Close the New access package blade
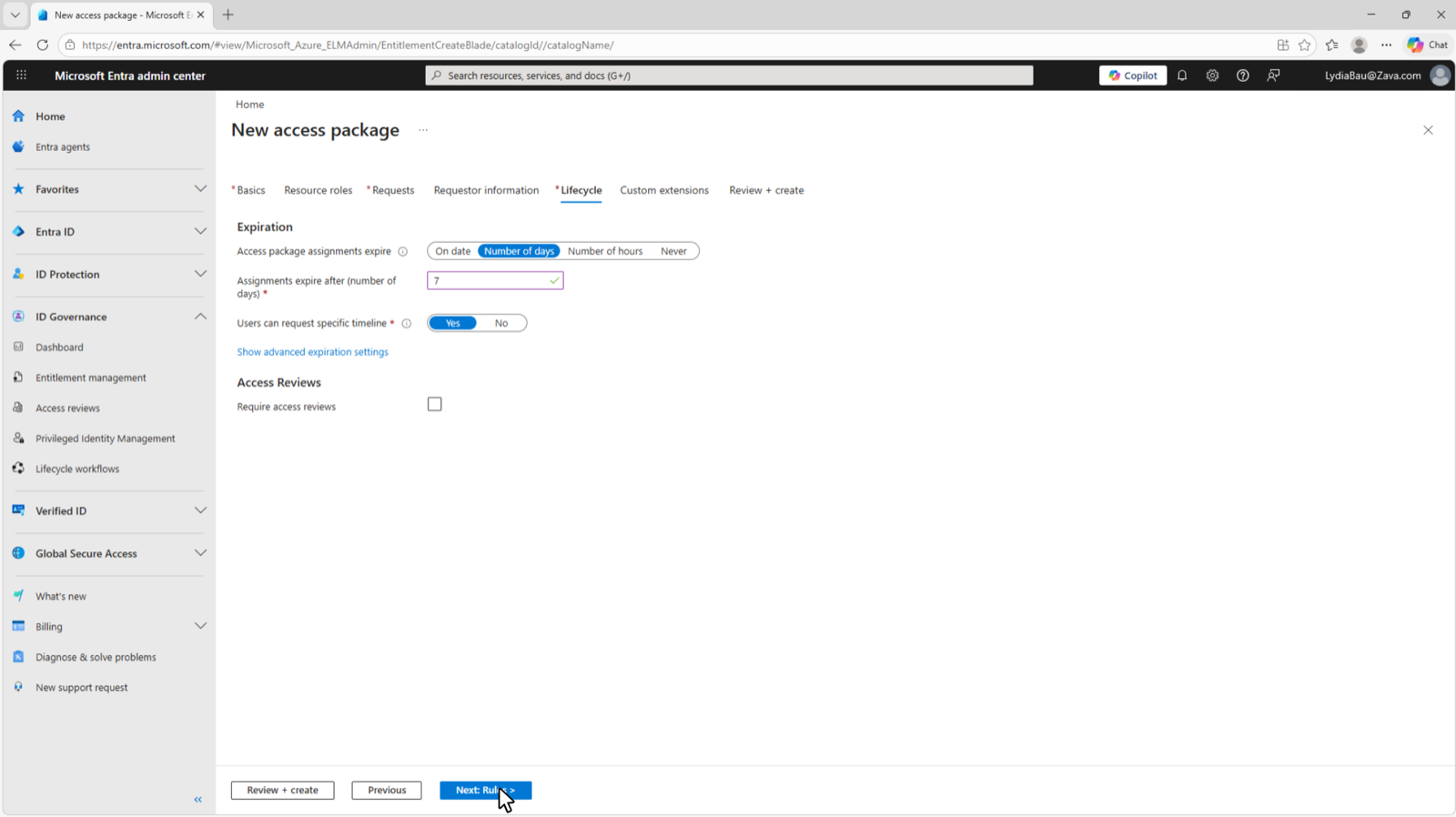This screenshot has height=817, width=1456. (x=1428, y=130)
